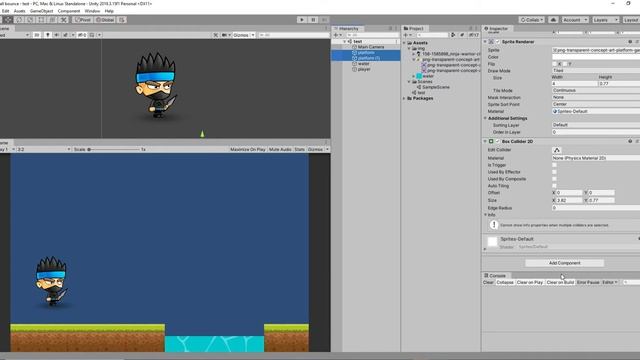The image size is (640, 360).
Task: Select player object in Hierarchy
Action: (x=364, y=69)
